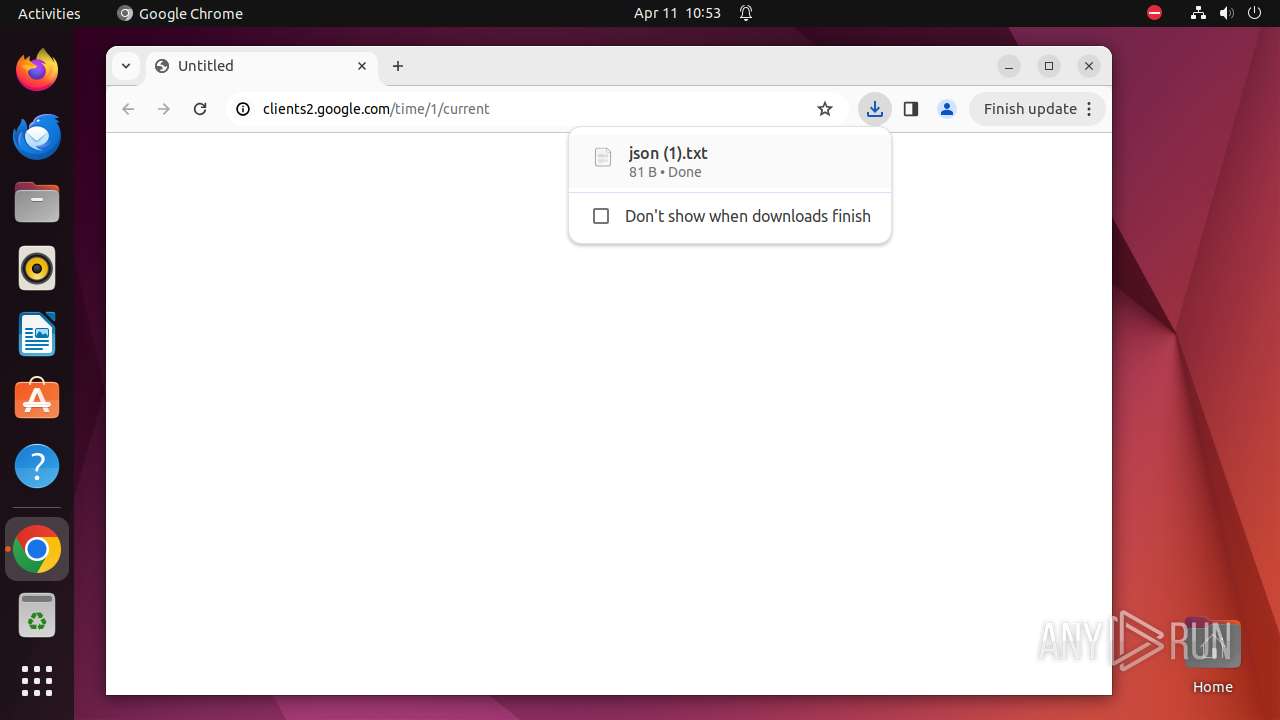
Task: Minimize the Chrome window
Action: 1009,66
